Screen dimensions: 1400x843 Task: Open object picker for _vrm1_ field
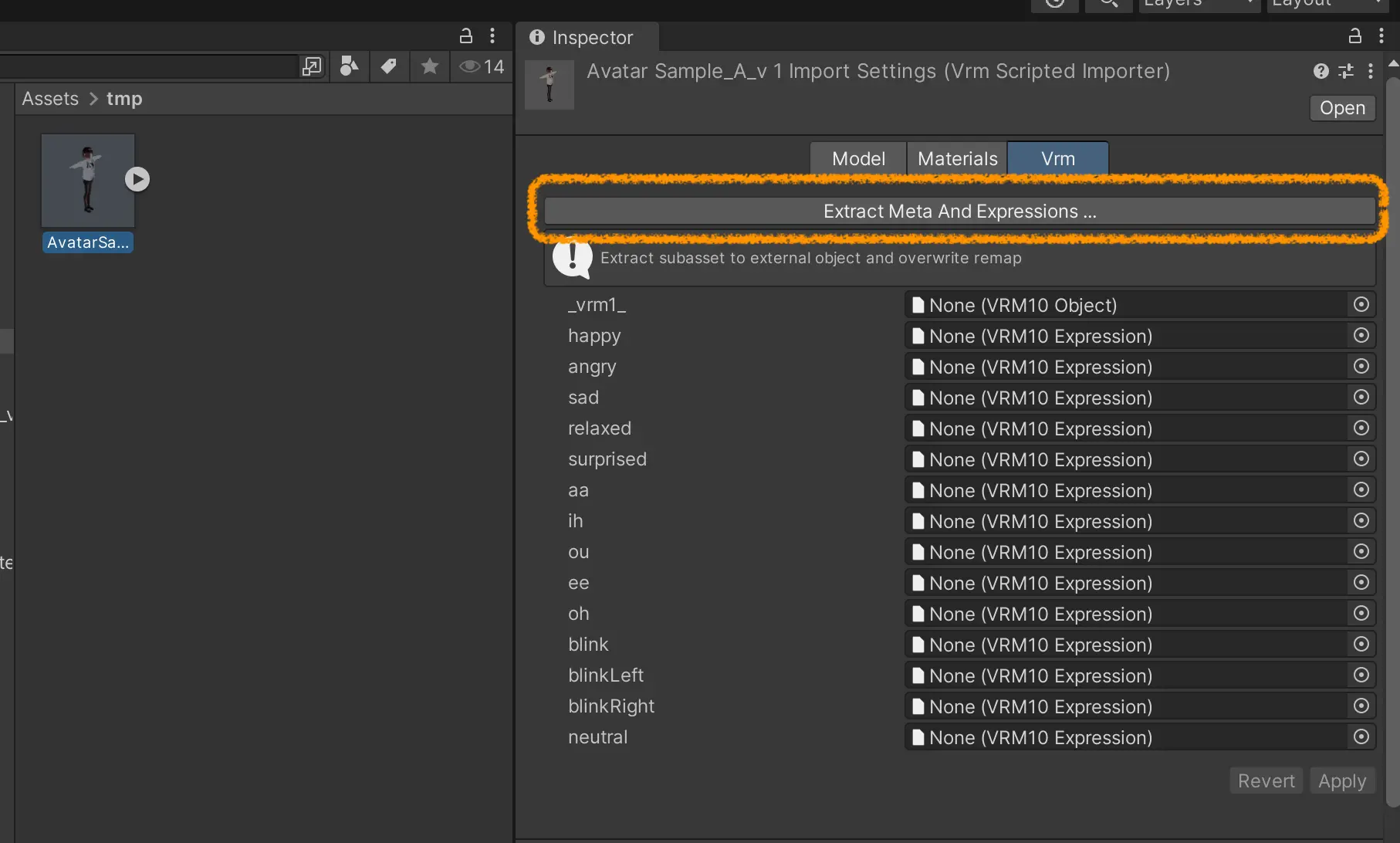(x=1361, y=305)
